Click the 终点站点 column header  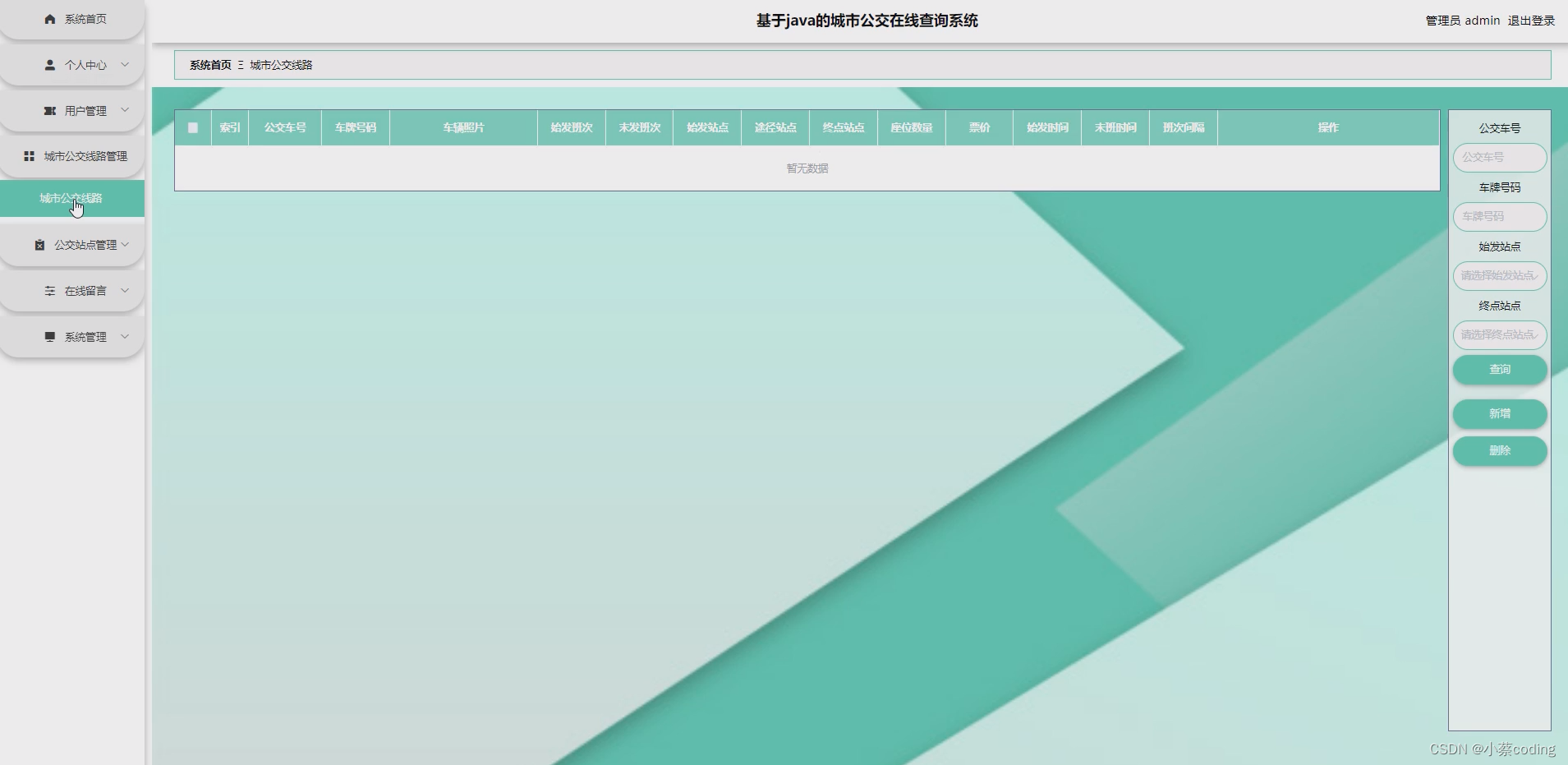pos(844,128)
